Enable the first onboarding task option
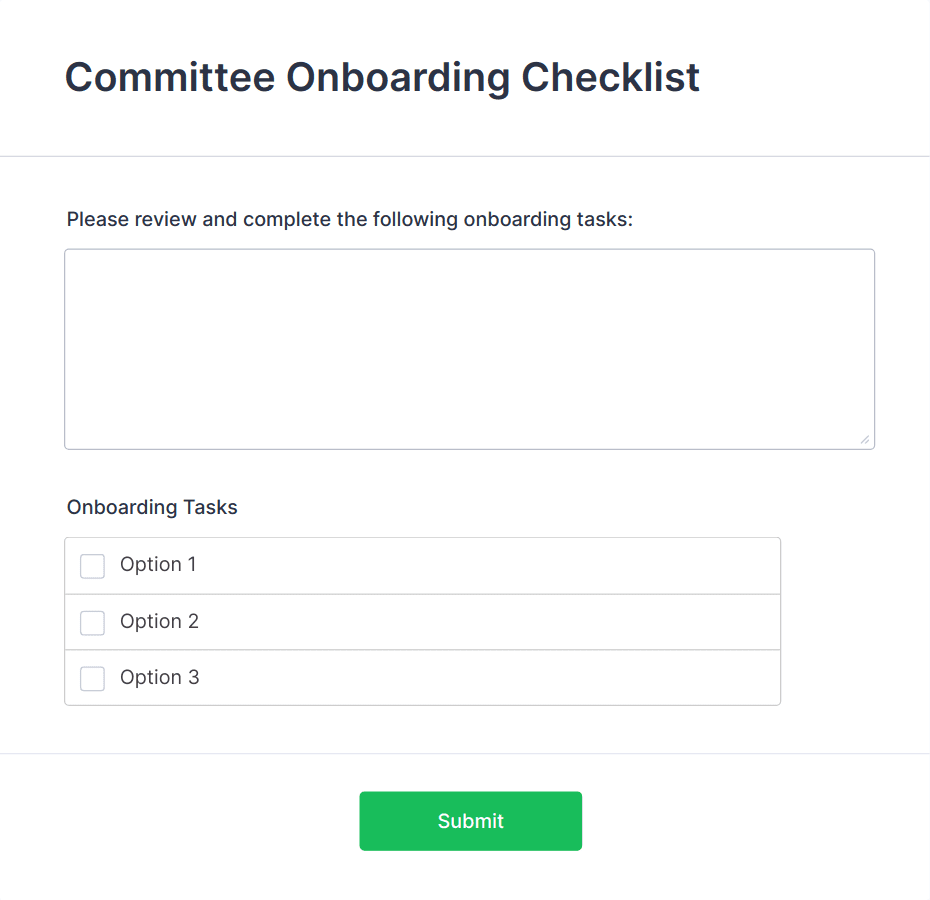The height and width of the screenshot is (900, 930). [x=92, y=565]
